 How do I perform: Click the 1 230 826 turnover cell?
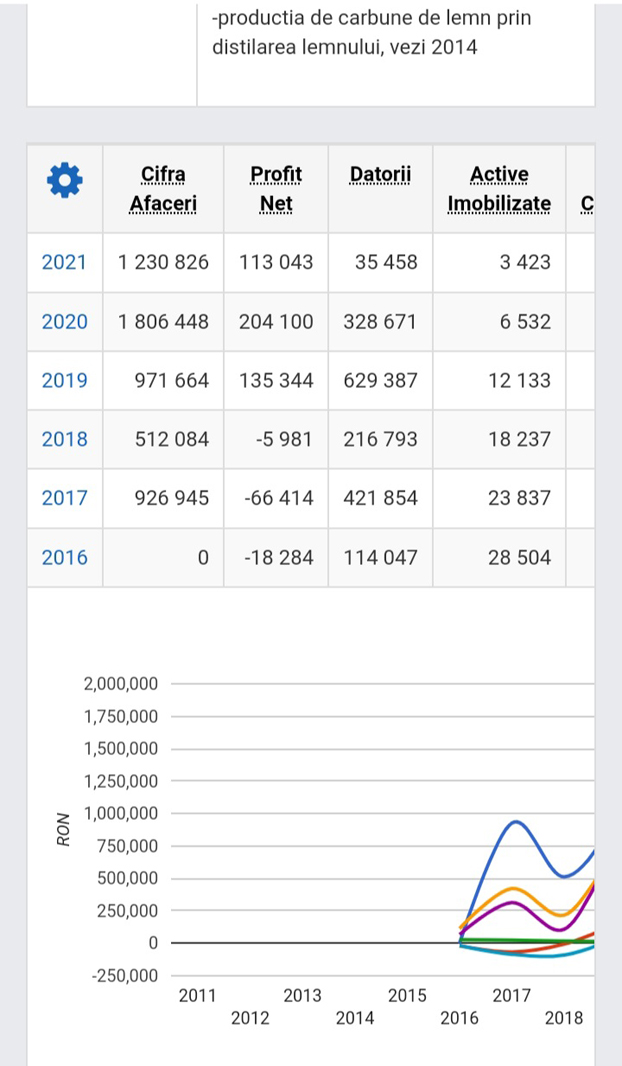coord(163,262)
